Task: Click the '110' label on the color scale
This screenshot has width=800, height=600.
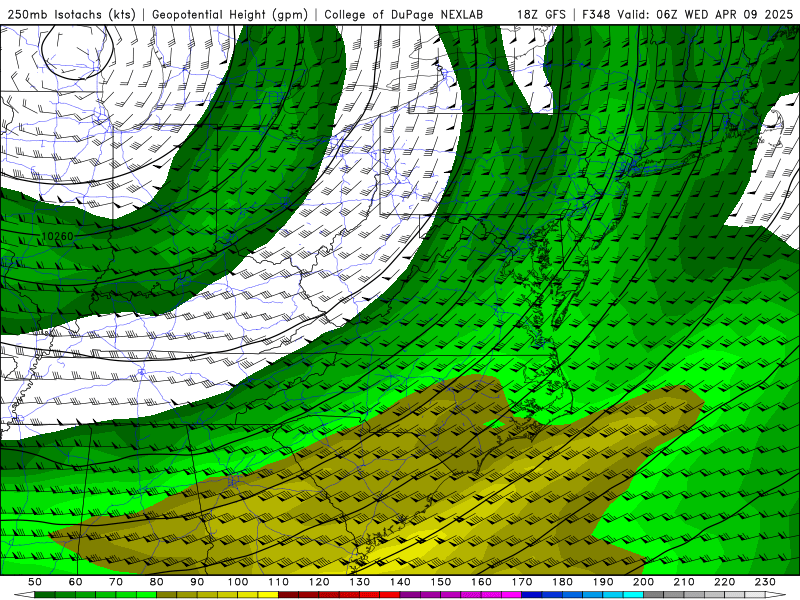Action: click(278, 582)
